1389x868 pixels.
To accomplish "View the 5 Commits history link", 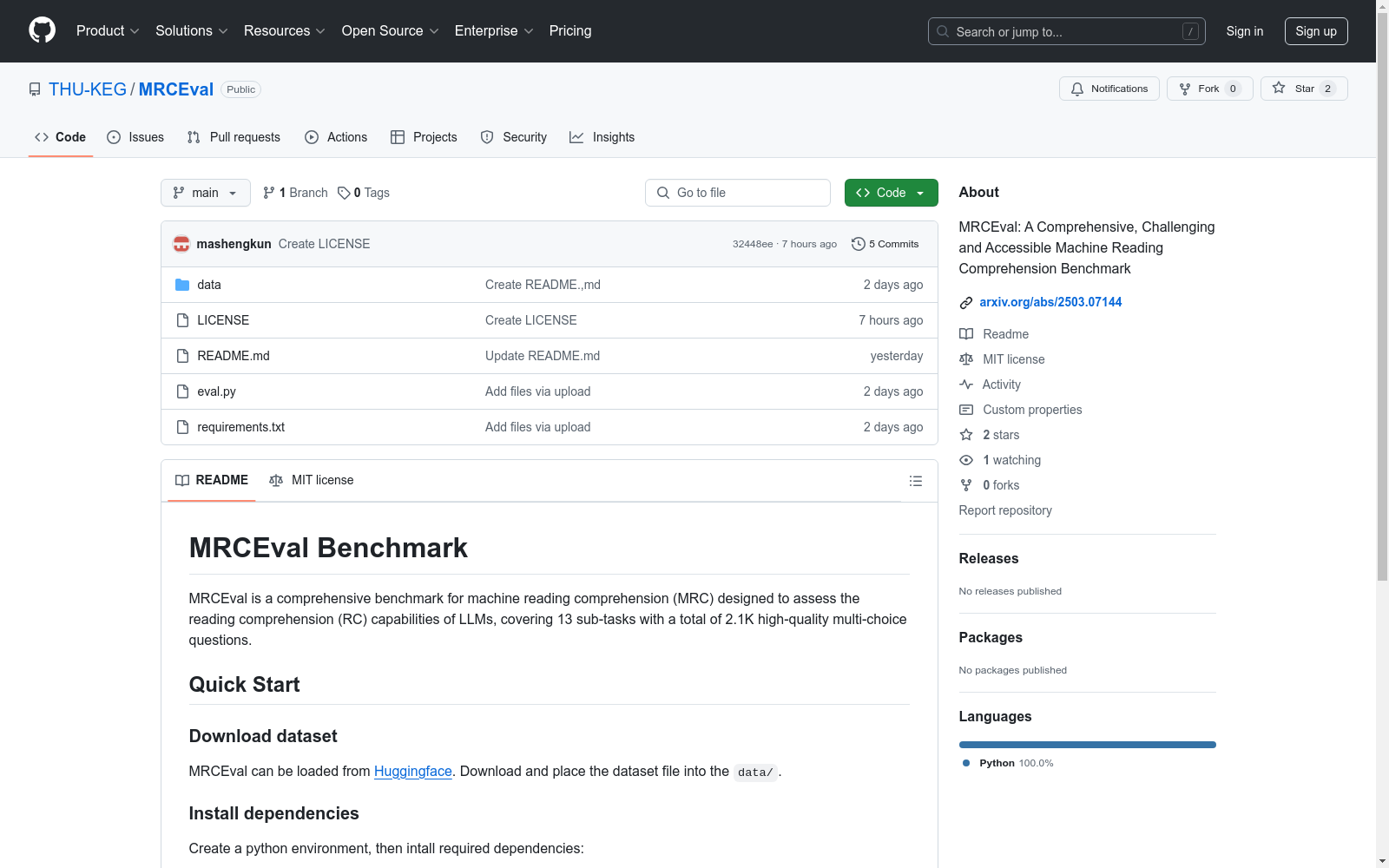I will pyautogui.click(x=885, y=244).
